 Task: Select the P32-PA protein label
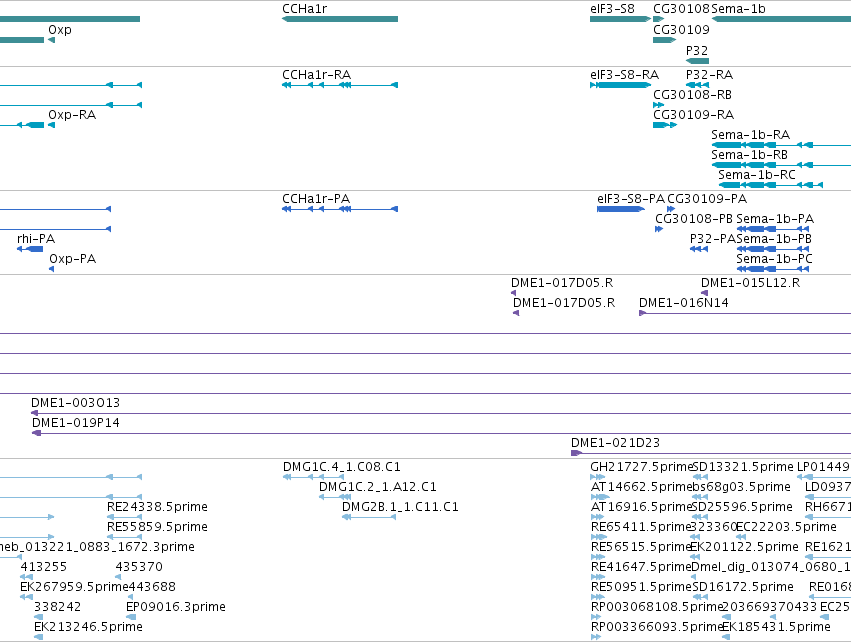point(713,239)
